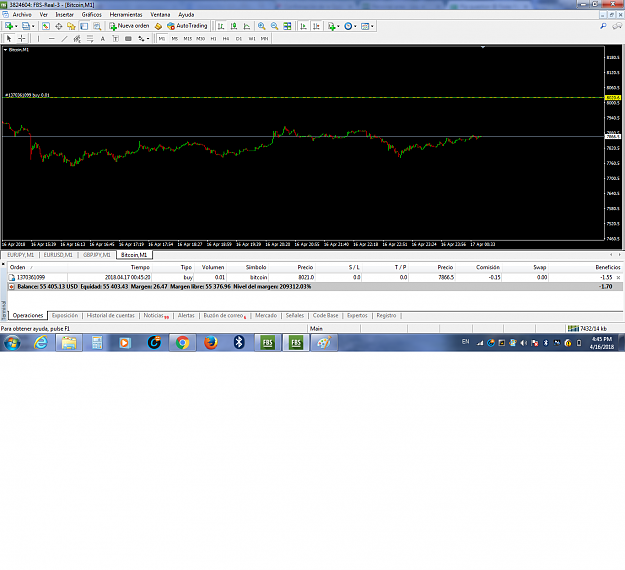Open the MetaEditor yellow book icon
This screenshot has height=570, width=625.
(x=159, y=26)
